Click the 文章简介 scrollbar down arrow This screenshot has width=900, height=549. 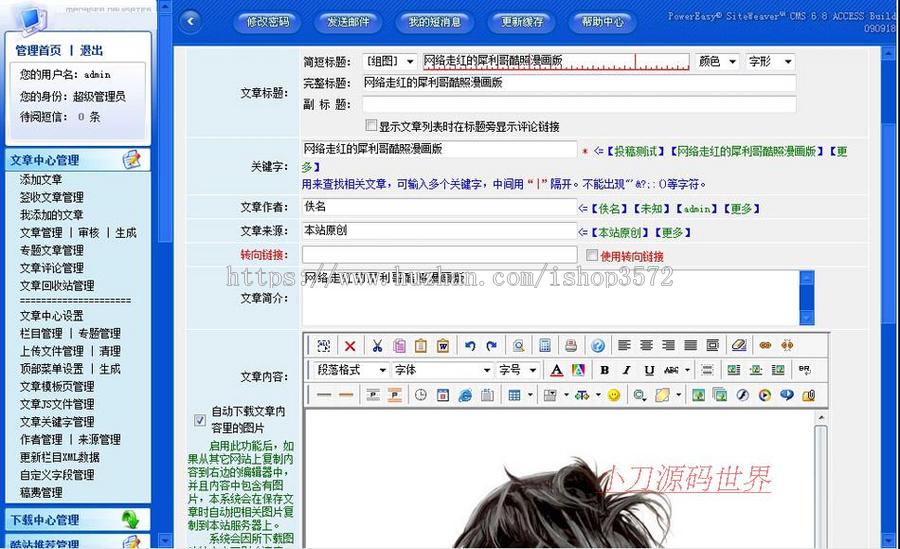coord(807,318)
